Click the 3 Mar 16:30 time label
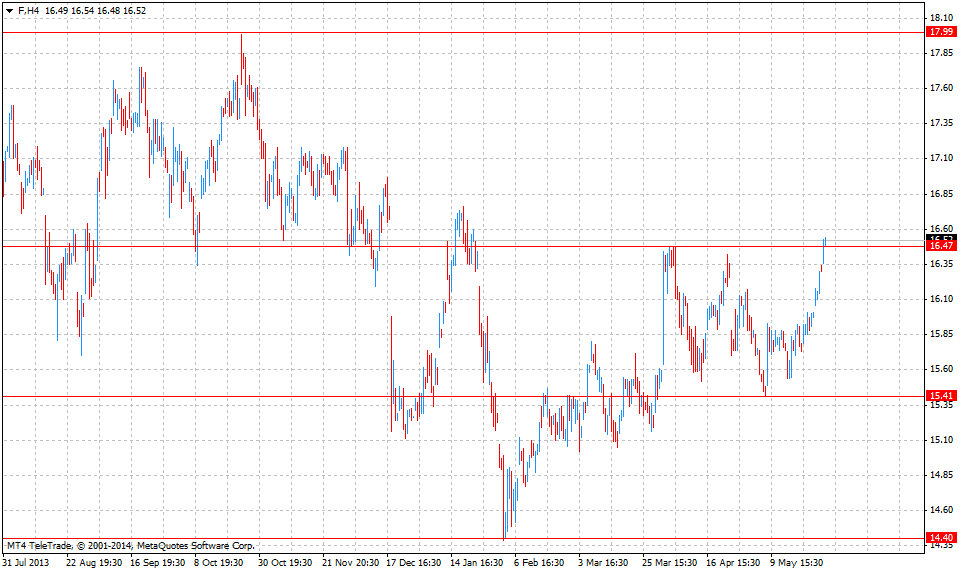 603,562
